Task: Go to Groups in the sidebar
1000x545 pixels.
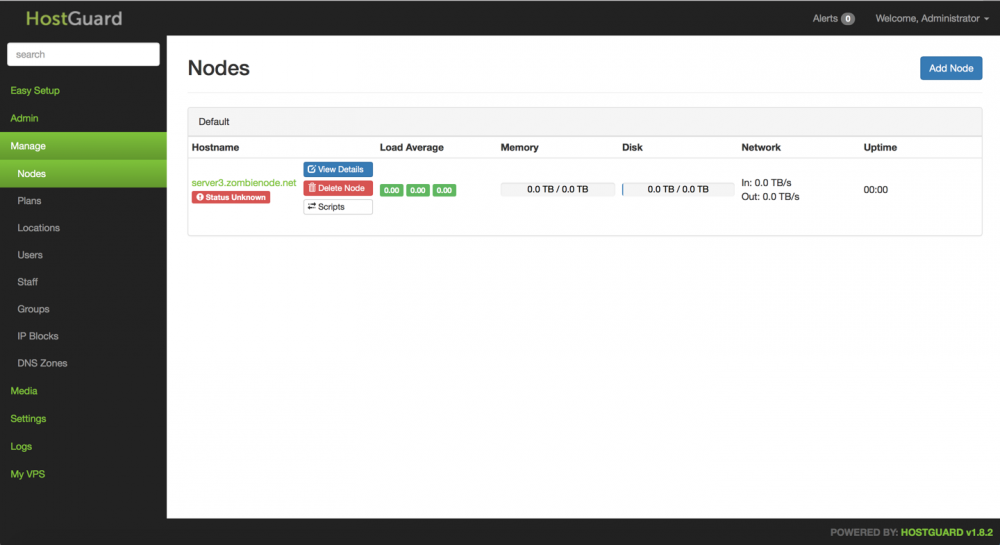Action: click(x=33, y=309)
